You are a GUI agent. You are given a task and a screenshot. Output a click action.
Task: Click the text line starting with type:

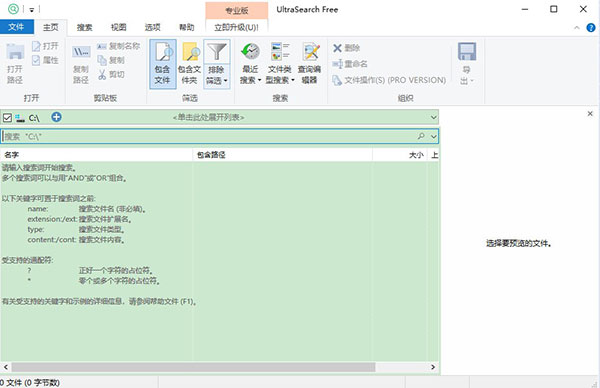point(76,230)
